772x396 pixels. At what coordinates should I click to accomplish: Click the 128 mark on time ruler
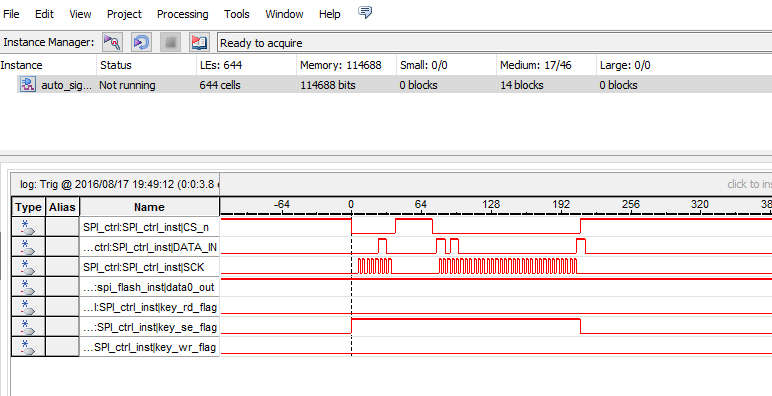coord(491,204)
